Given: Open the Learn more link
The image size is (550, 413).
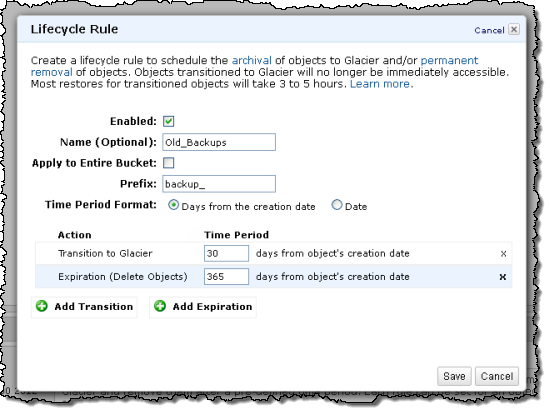Looking at the screenshot, I should pos(380,84).
